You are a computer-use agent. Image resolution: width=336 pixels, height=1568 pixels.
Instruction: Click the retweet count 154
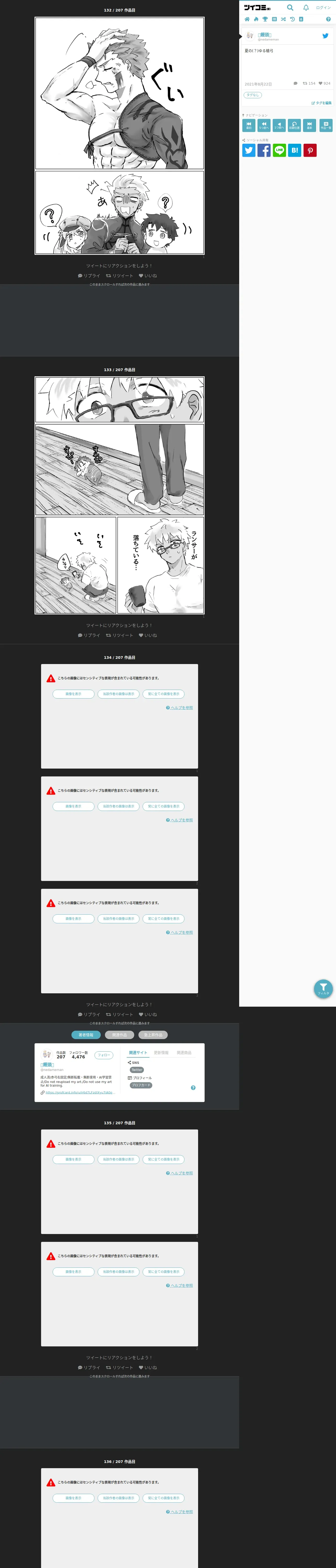click(x=309, y=83)
